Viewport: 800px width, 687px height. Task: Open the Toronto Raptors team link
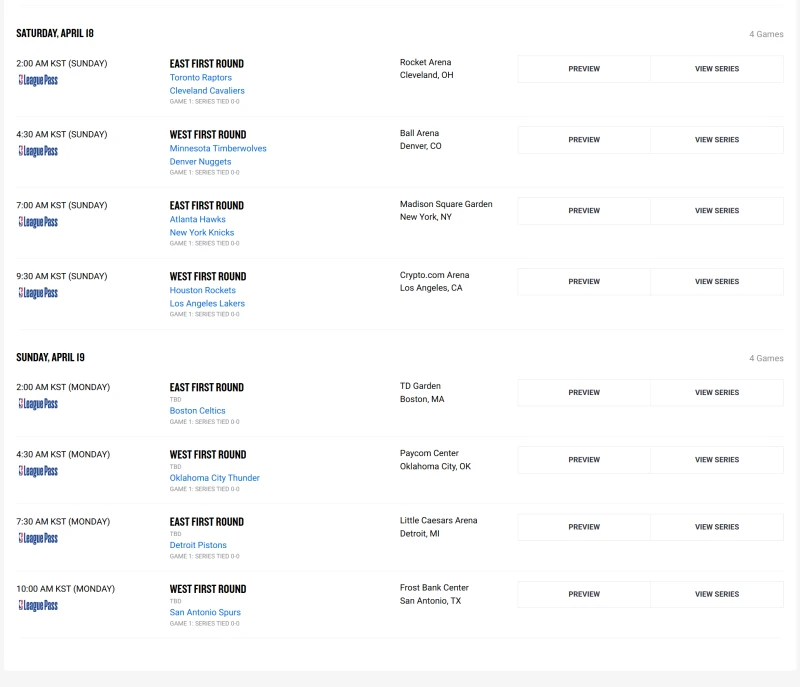[x=201, y=78]
